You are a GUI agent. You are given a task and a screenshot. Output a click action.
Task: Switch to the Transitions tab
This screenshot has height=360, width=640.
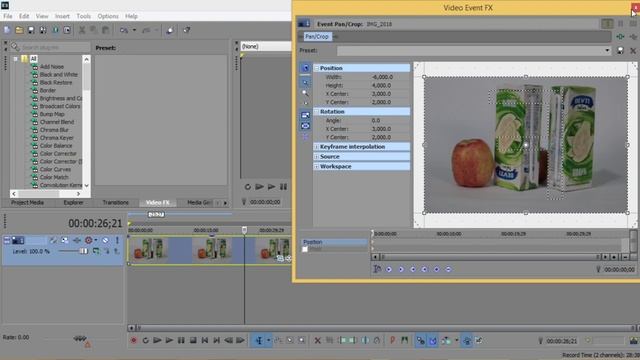(x=116, y=202)
